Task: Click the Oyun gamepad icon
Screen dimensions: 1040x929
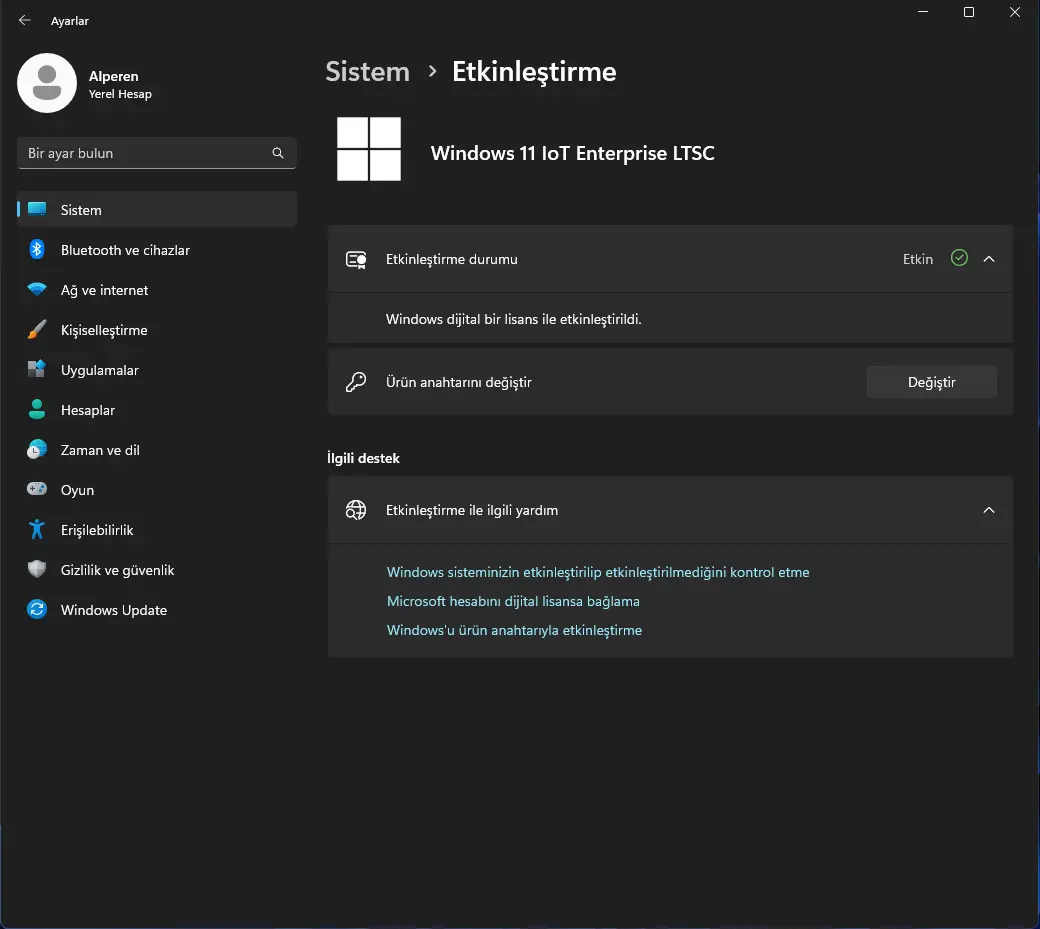Action: pyautogui.click(x=37, y=489)
